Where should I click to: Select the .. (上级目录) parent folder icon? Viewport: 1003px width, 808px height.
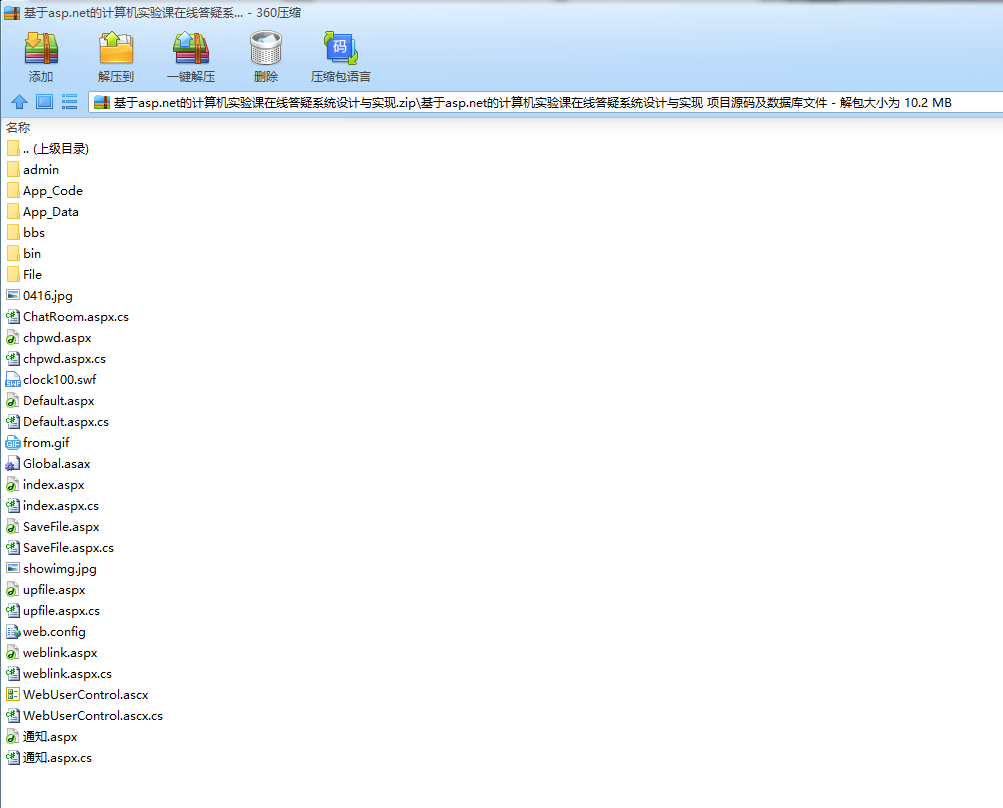[x=13, y=148]
